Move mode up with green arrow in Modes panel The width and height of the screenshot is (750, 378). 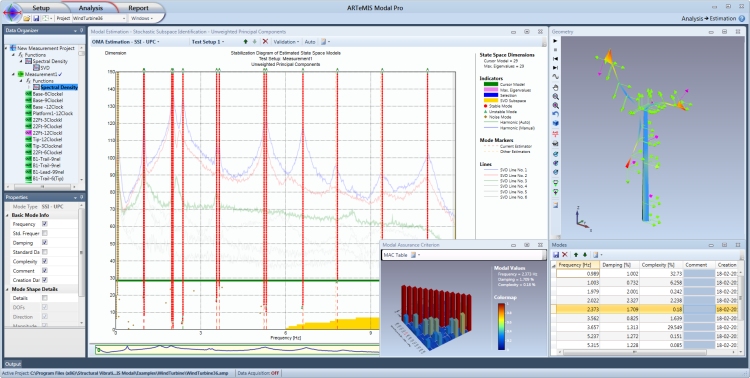[x=576, y=255]
